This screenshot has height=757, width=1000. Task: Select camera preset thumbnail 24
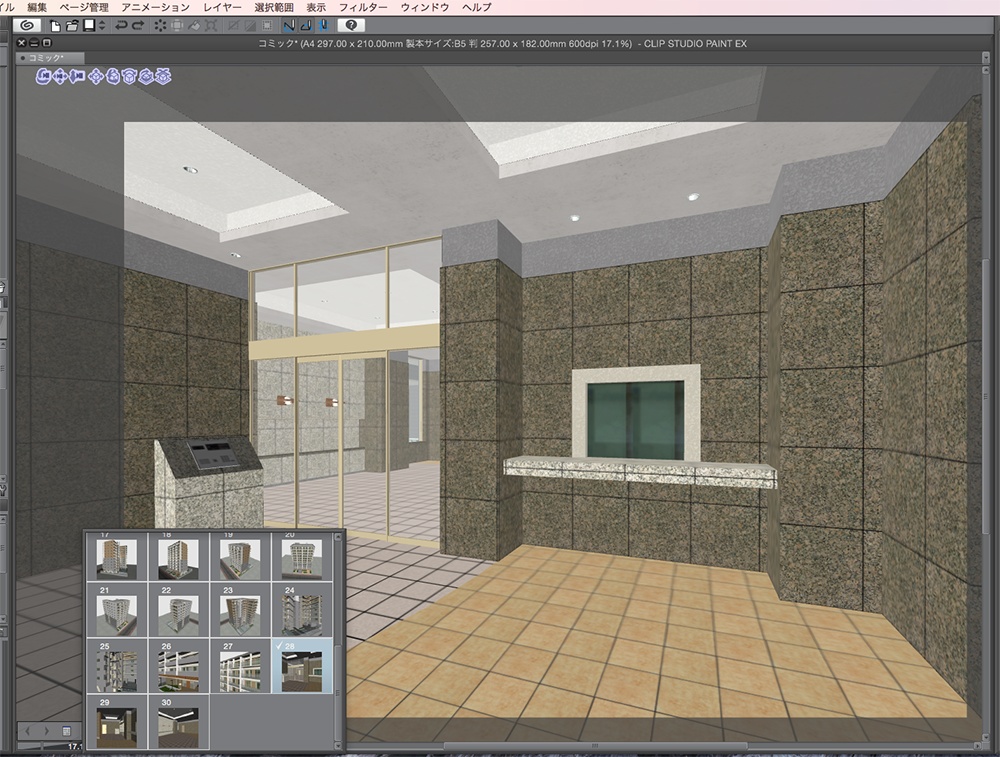tap(302, 610)
